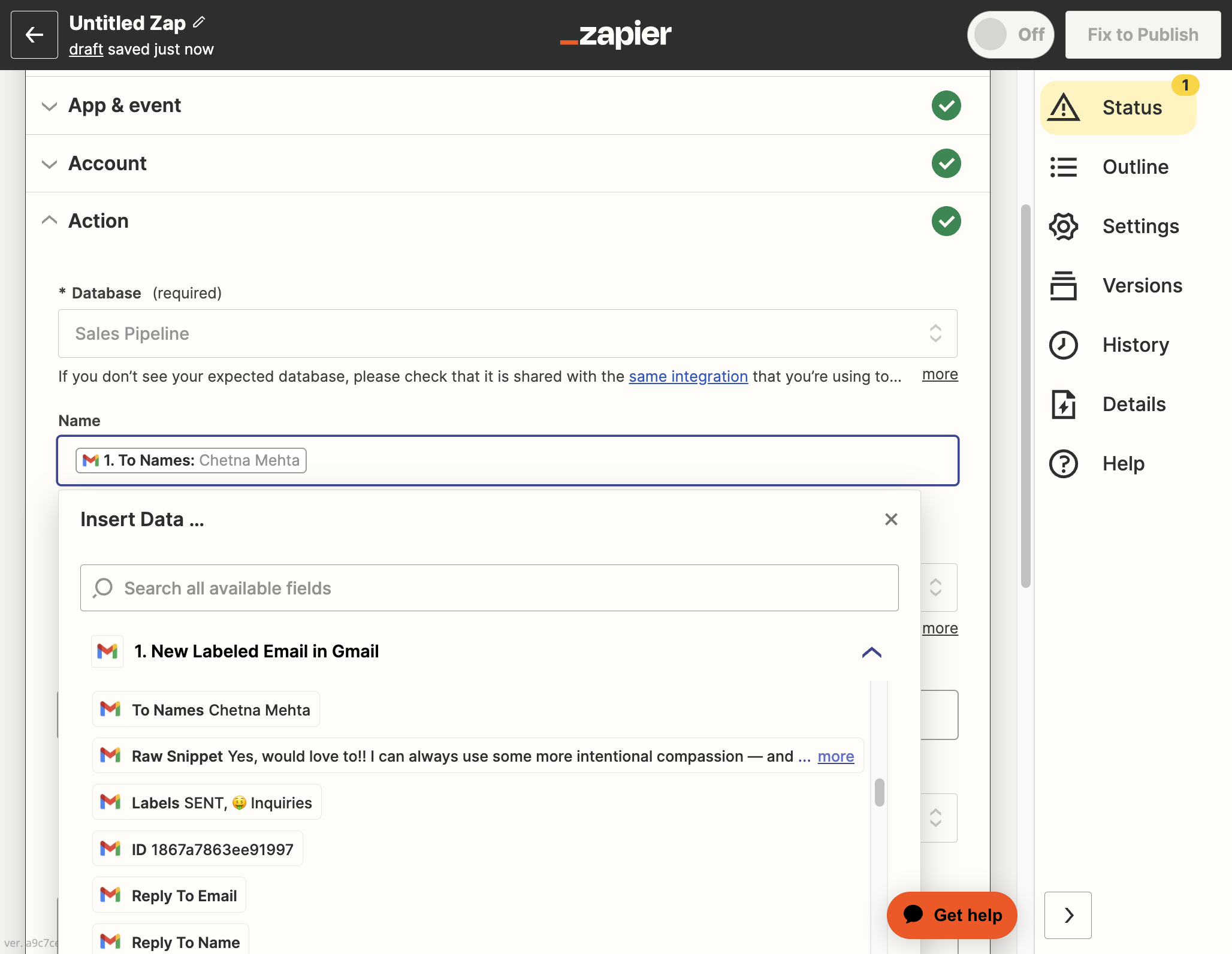Viewport: 1232px width, 954px height.
Task: Select Reply To Email field
Action: click(169, 895)
